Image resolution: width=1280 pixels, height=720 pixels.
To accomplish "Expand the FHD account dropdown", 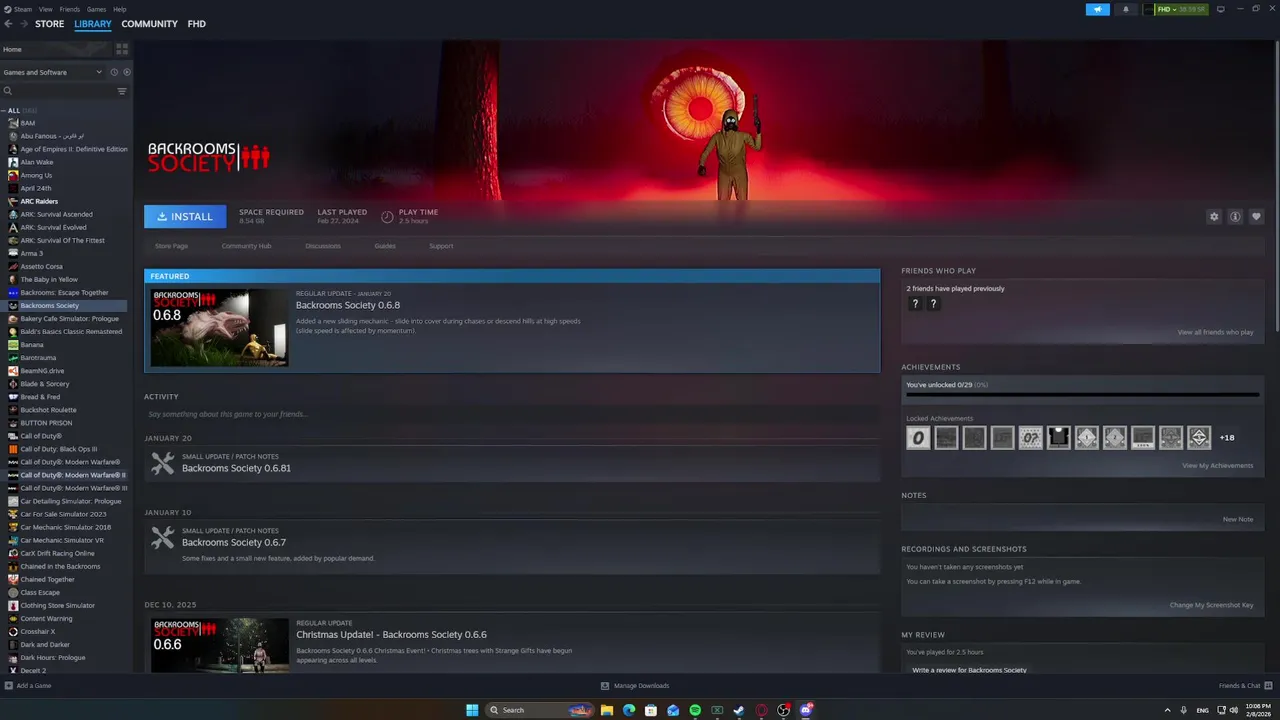I will coord(1181,9).
